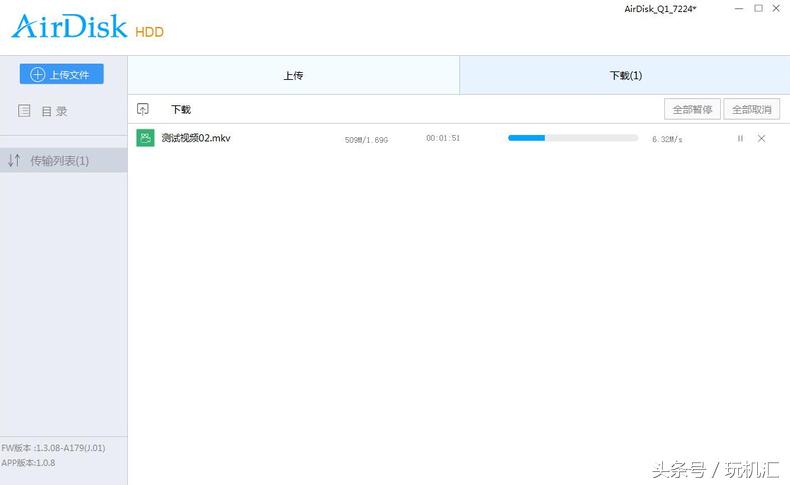Click 全部取消 to cancel all
The image size is (790, 485).
(752, 109)
